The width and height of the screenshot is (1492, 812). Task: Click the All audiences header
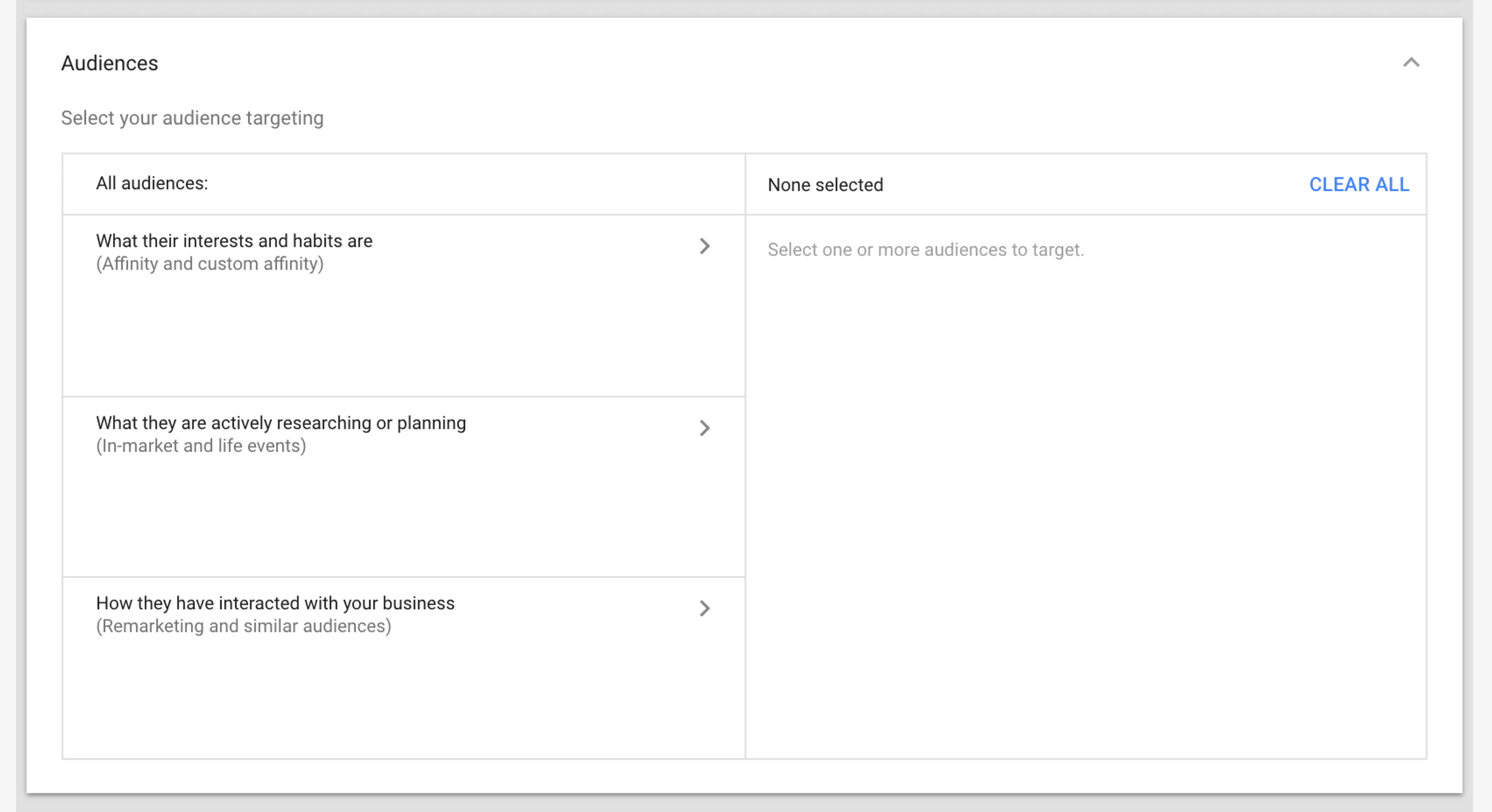tap(152, 183)
